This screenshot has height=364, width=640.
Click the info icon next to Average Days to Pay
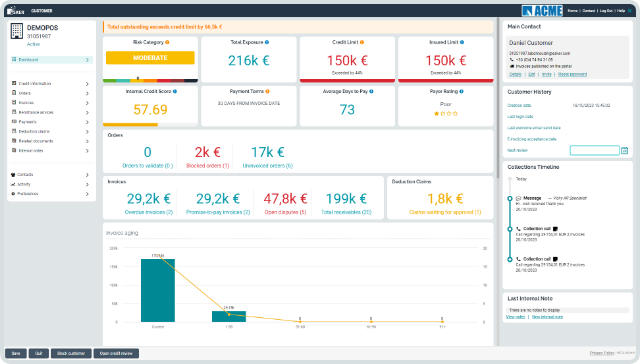(371, 91)
